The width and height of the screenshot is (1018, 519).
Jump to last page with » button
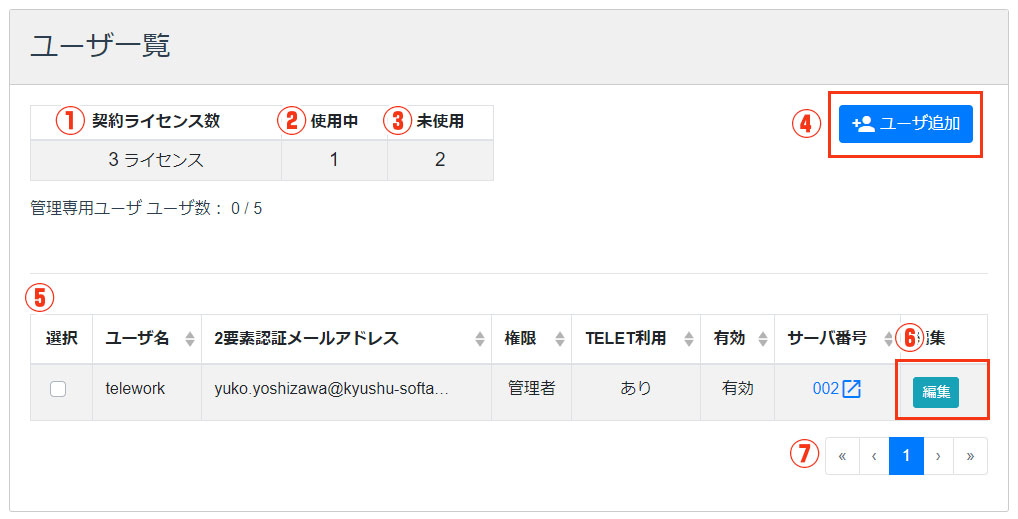click(970, 456)
